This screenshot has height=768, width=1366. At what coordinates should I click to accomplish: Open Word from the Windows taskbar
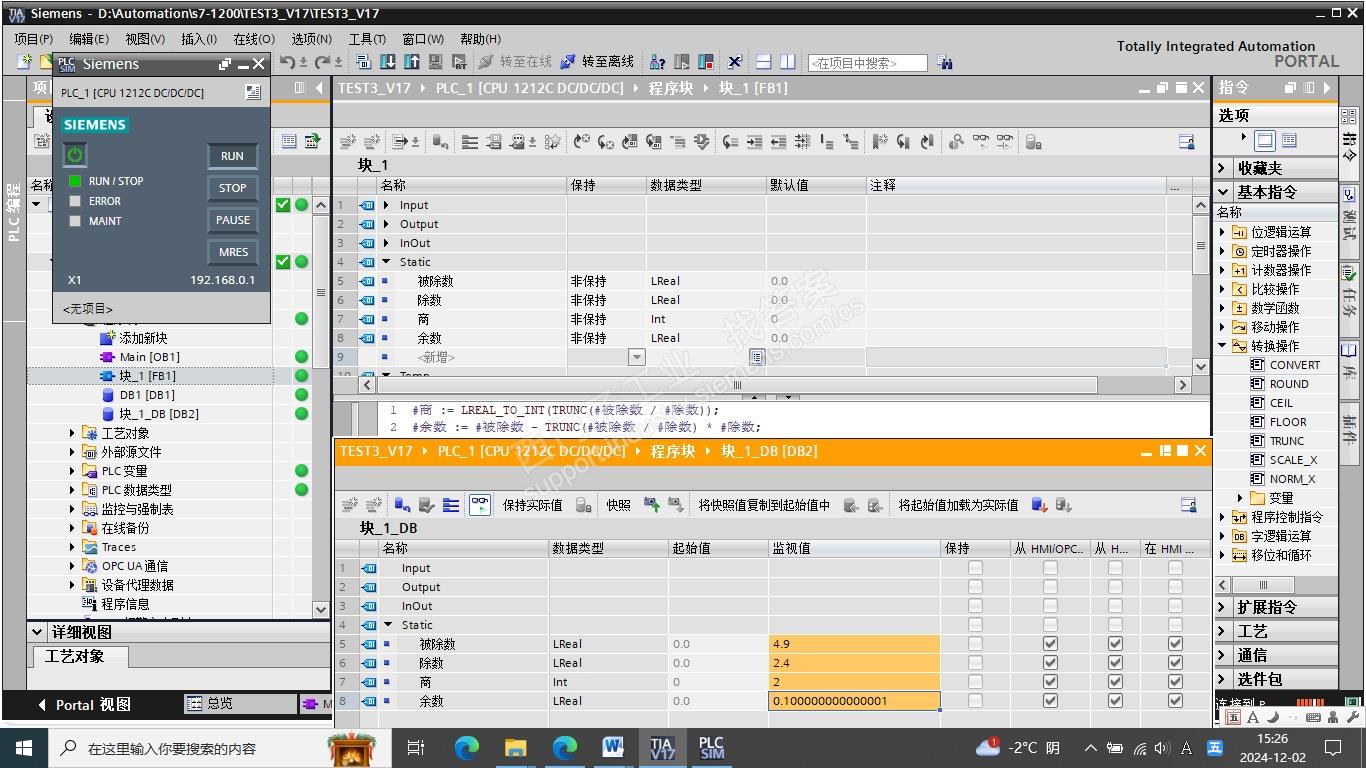pyautogui.click(x=613, y=748)
